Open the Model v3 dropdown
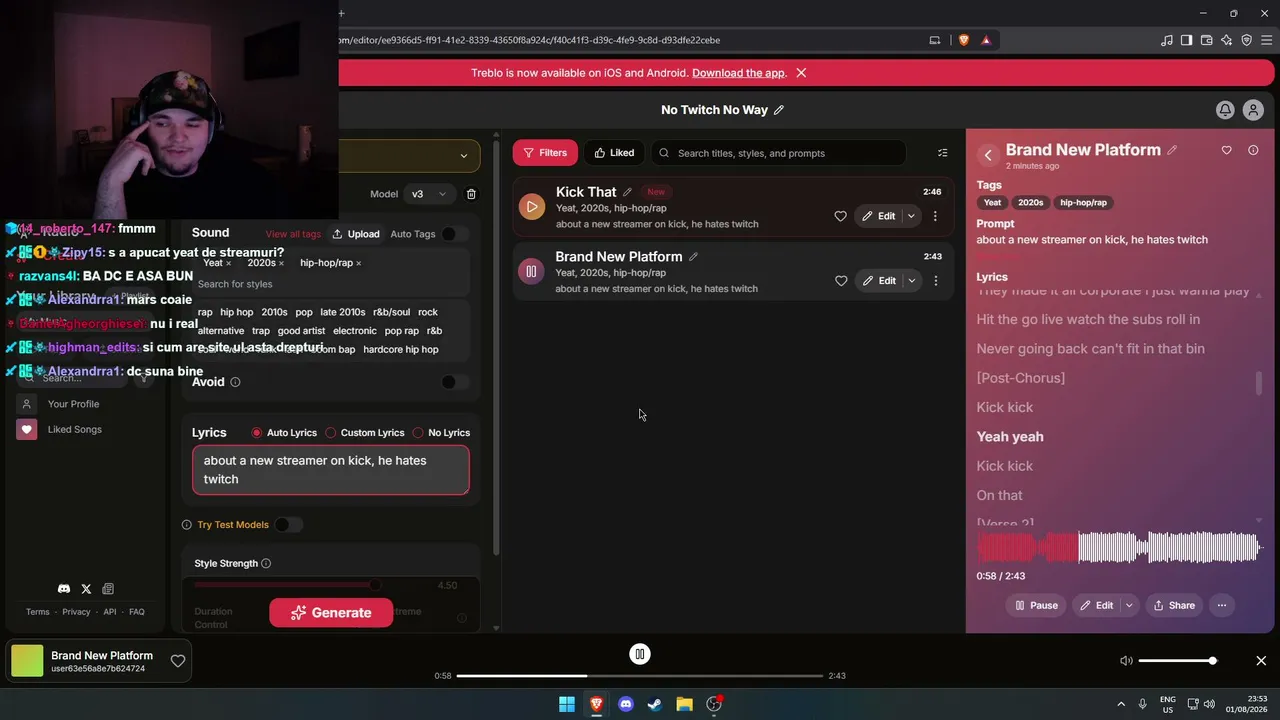This screenshot has height=720, width=1280. coord(429,194)
